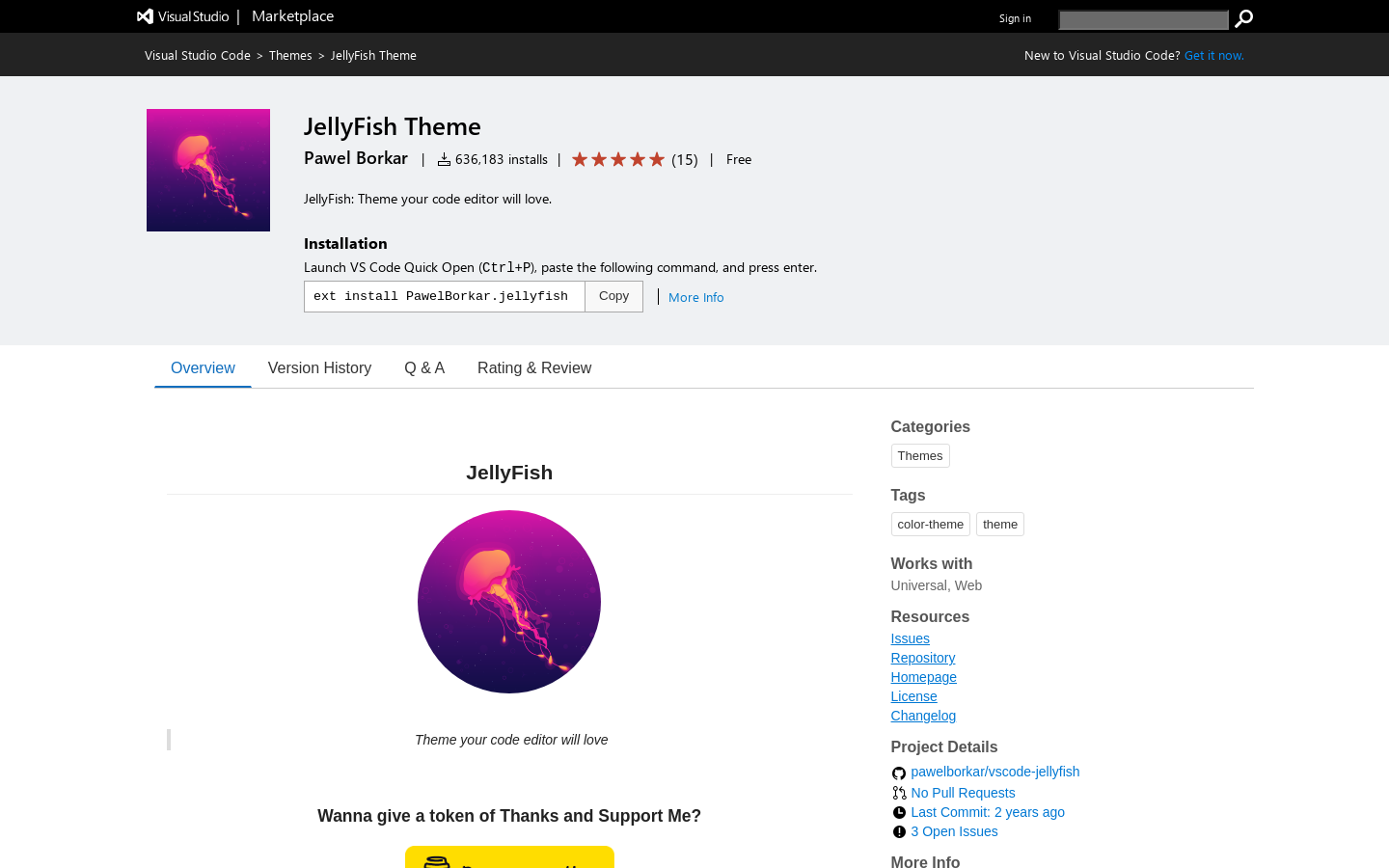The width and height of the screenshot is (1389, 868).
Task: Select the theme tag
Action: point(1000,524)
